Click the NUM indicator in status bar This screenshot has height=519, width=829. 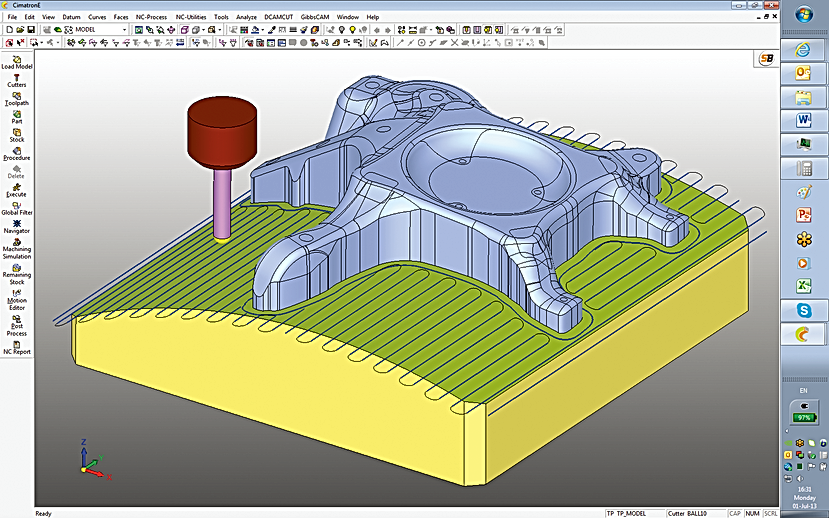tap(752, 513)
